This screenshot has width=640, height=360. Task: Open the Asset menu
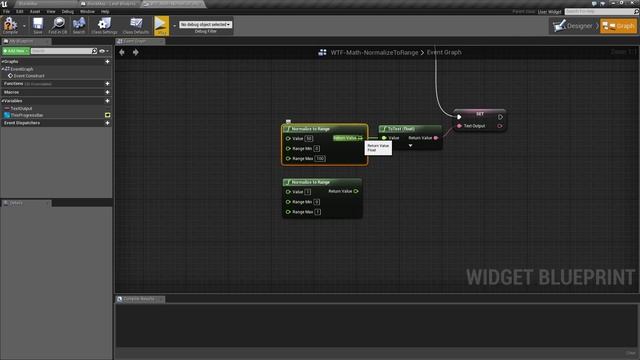click(x=35, y=11)
